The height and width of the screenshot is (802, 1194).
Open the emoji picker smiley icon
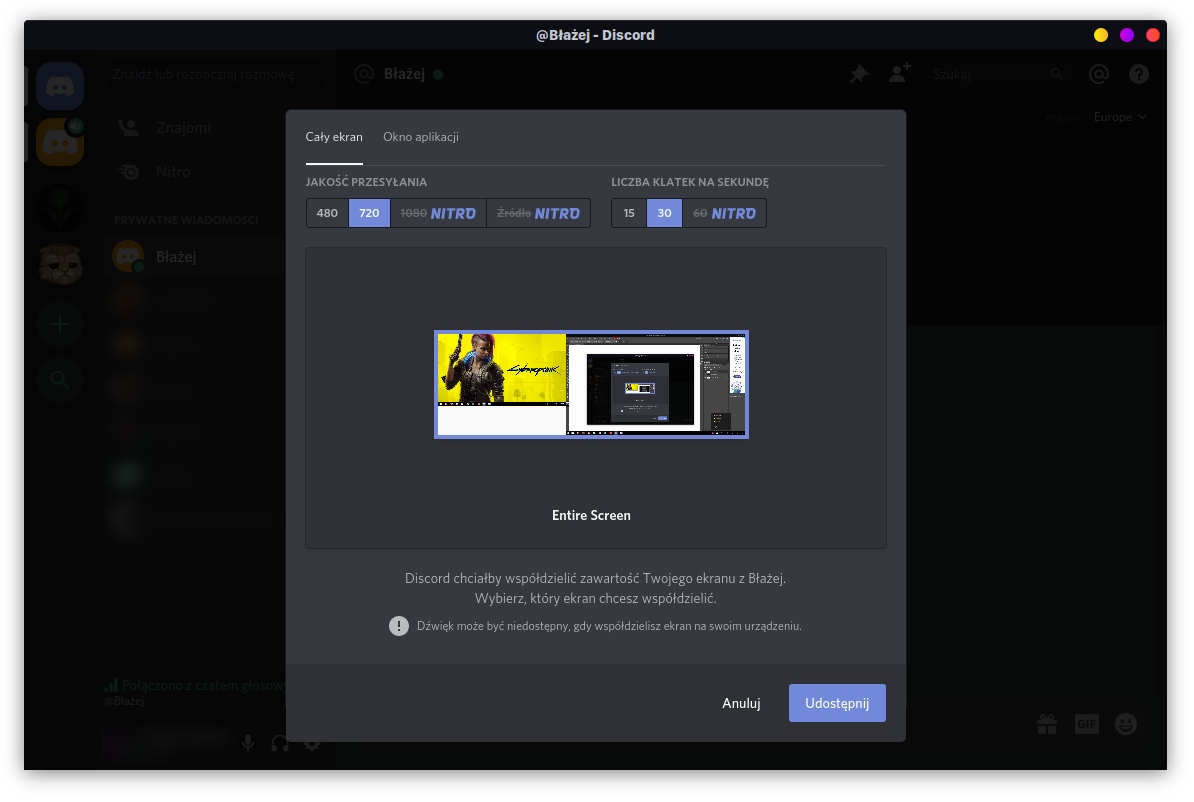tap(1126, 724)
